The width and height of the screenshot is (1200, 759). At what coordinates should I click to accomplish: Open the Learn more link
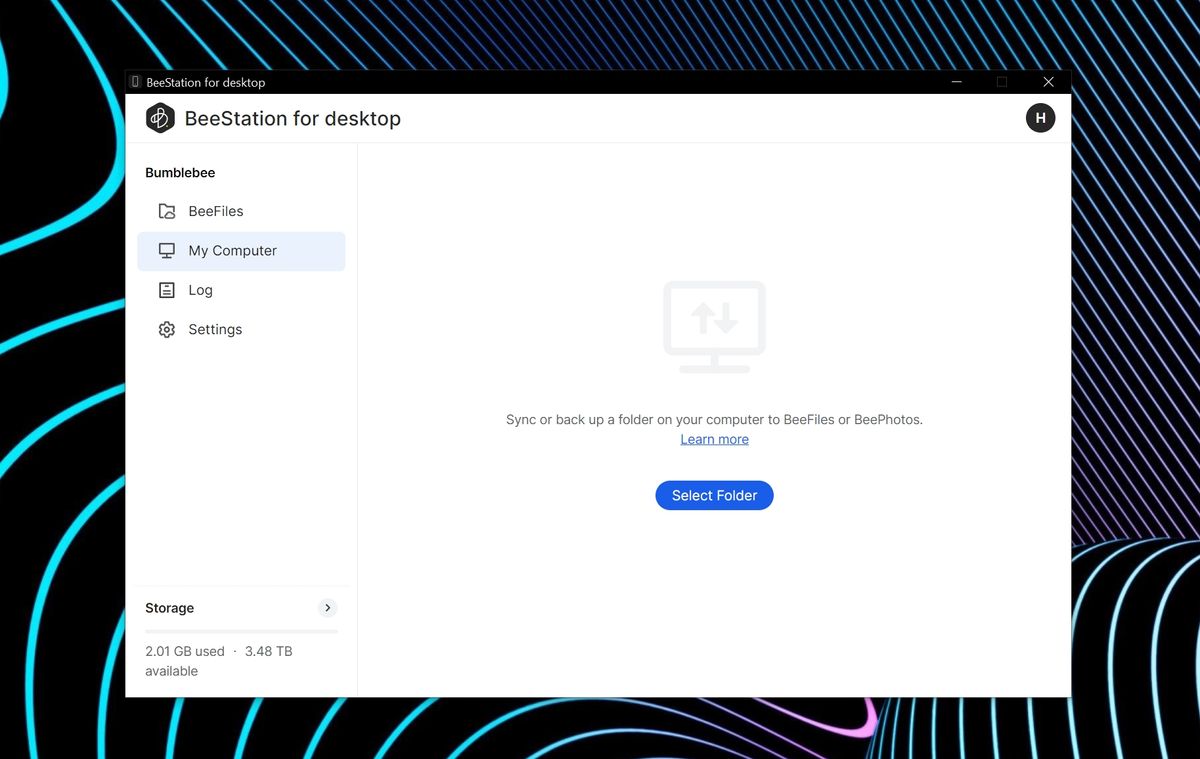tap(714, 439)
